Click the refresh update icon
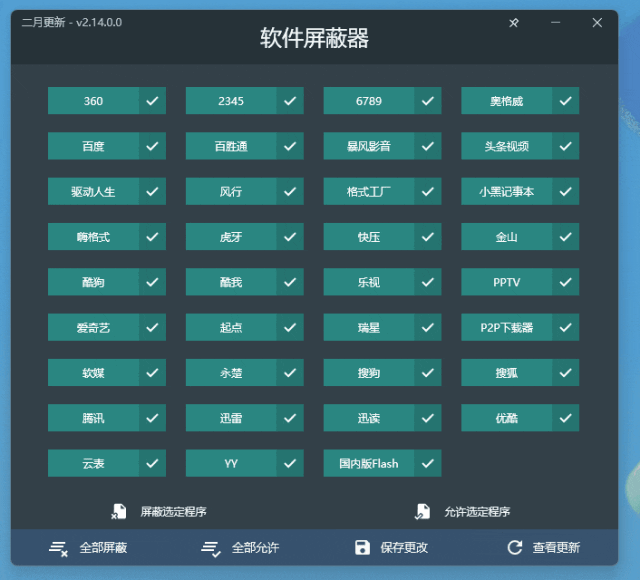 tap(515, 547)
